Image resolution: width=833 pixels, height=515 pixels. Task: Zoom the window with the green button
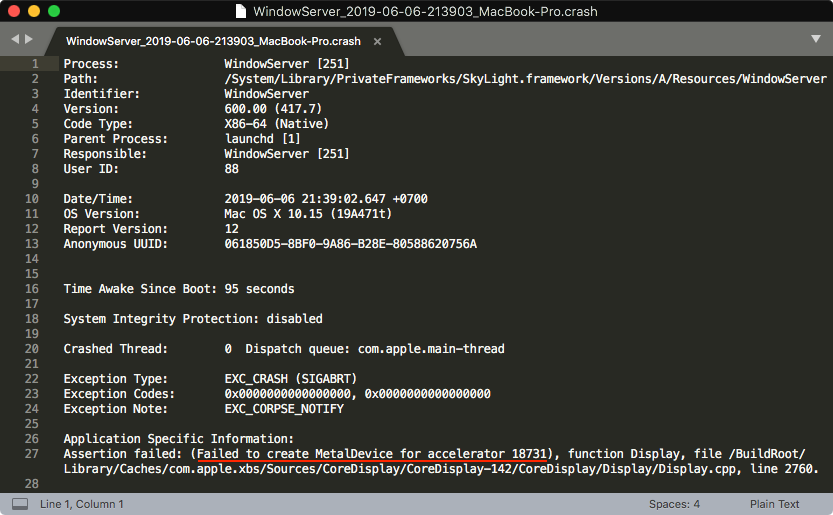tap(54, 11)
